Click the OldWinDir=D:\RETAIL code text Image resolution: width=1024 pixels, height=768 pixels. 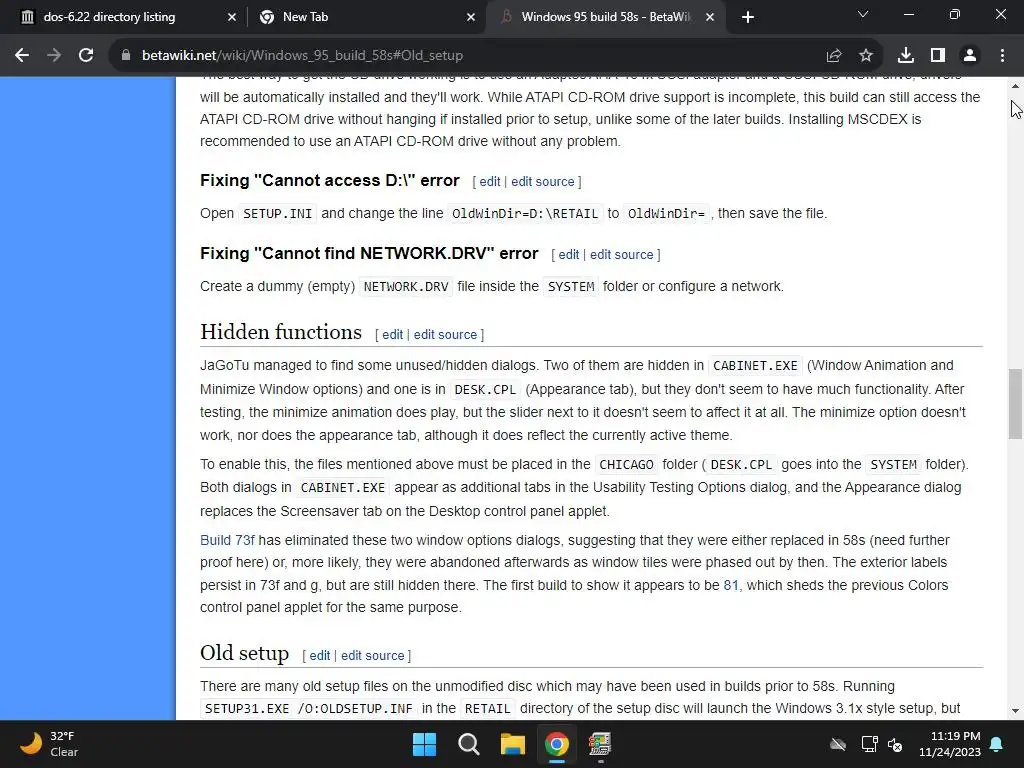pyautogui.click(x=525, y=214)
